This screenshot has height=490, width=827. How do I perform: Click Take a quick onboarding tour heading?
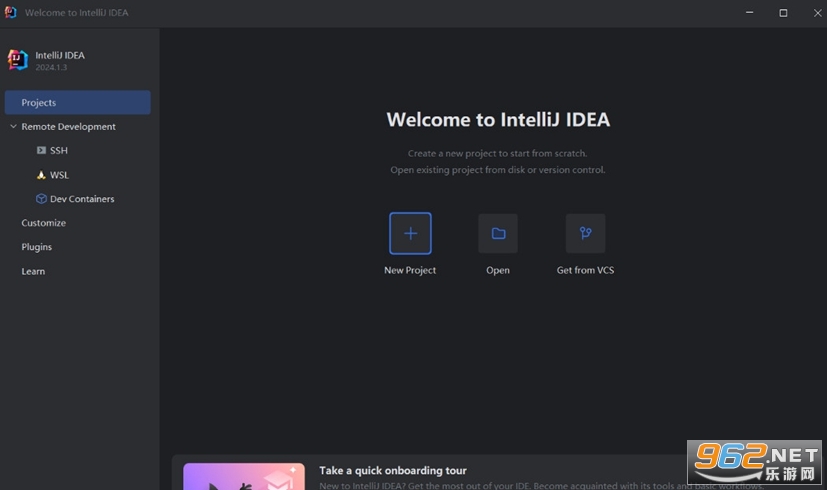(x=393, y=470)
